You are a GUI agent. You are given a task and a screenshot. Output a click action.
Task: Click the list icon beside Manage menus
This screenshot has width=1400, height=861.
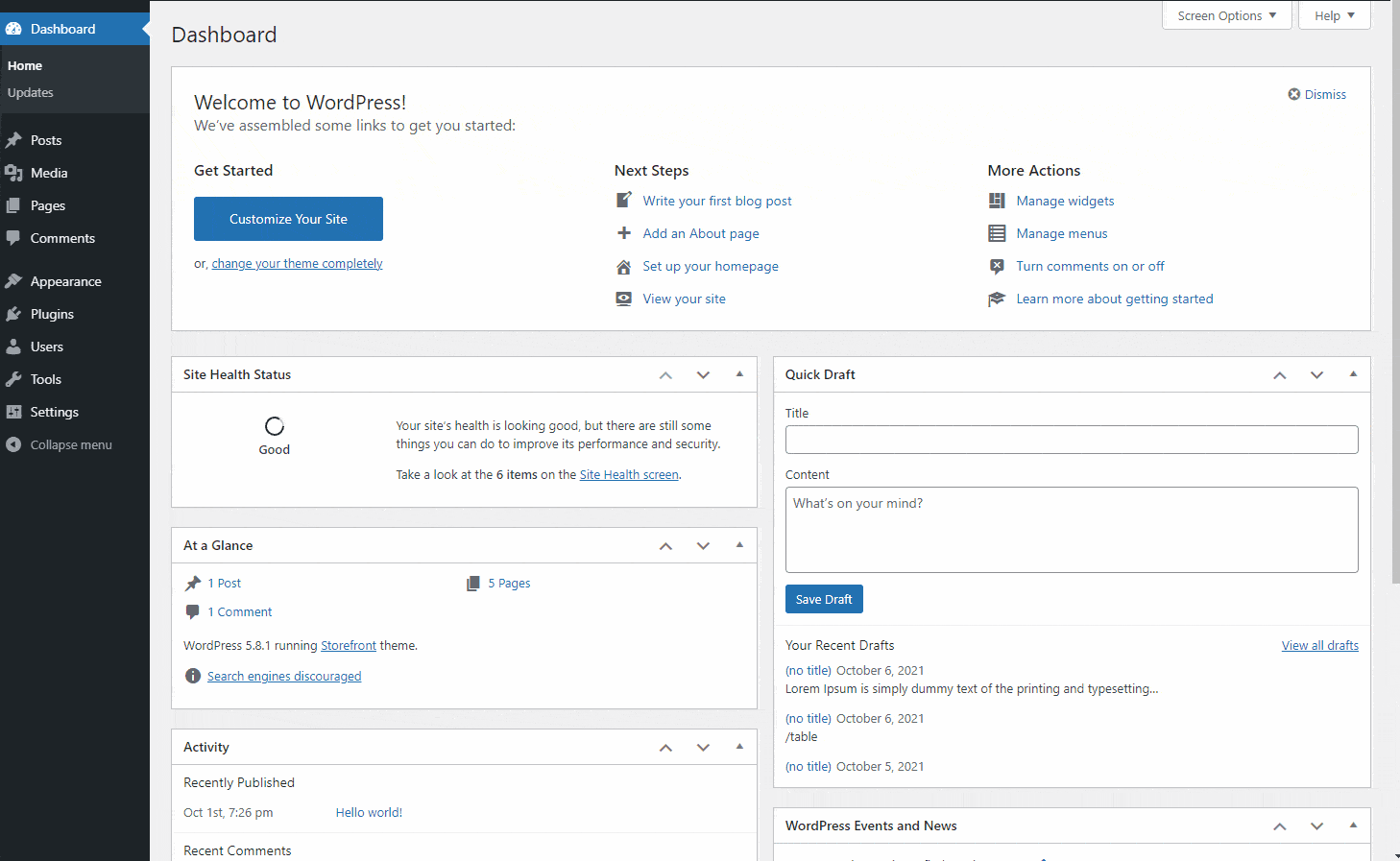tap(997, 233)
